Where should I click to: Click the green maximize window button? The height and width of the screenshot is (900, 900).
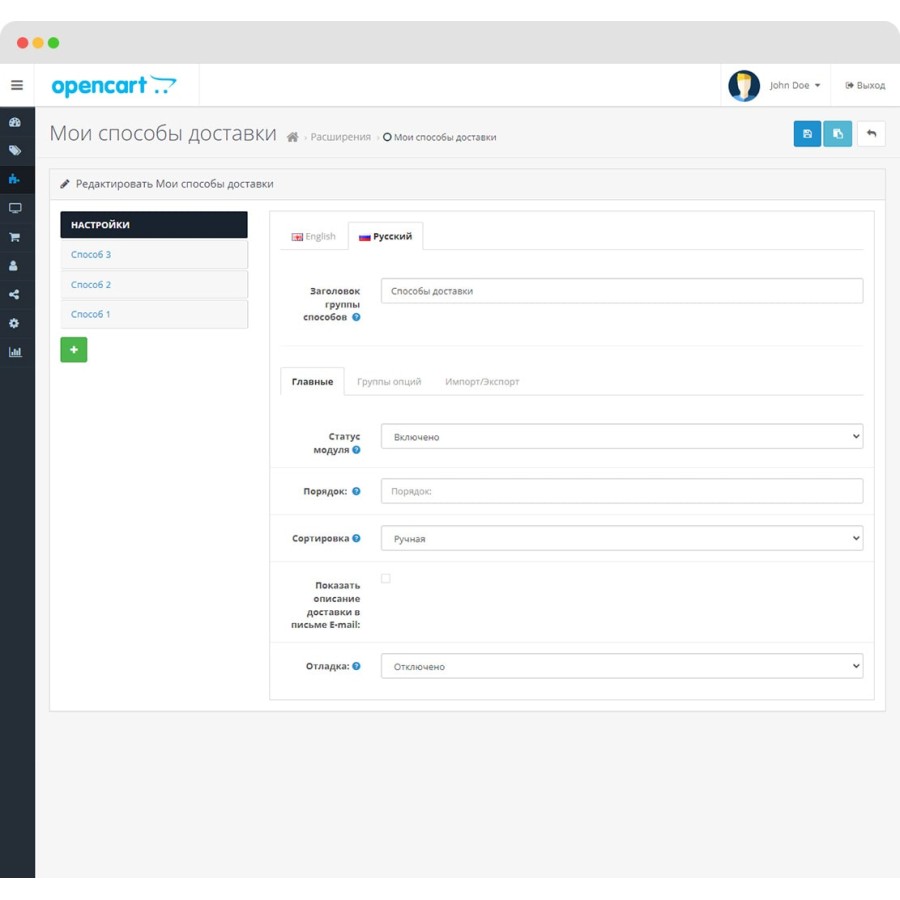(x=53, y=43)
